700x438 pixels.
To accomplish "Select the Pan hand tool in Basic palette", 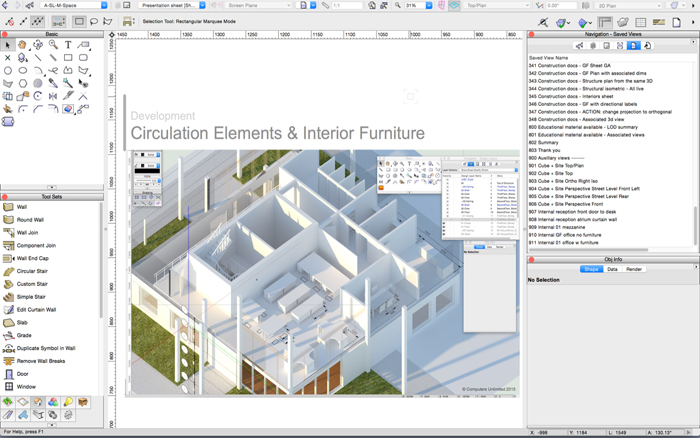I will click(x=23, y=45).
